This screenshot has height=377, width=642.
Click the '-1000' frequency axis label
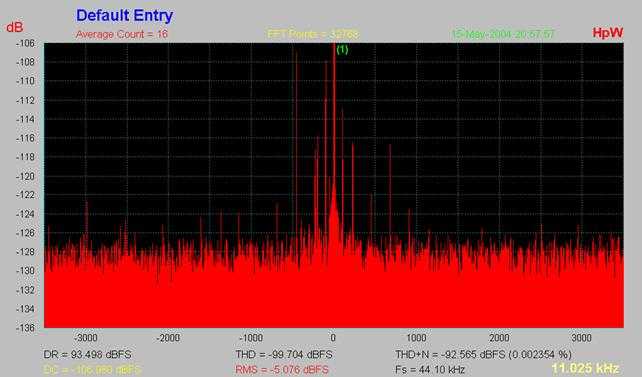(251, 338)
